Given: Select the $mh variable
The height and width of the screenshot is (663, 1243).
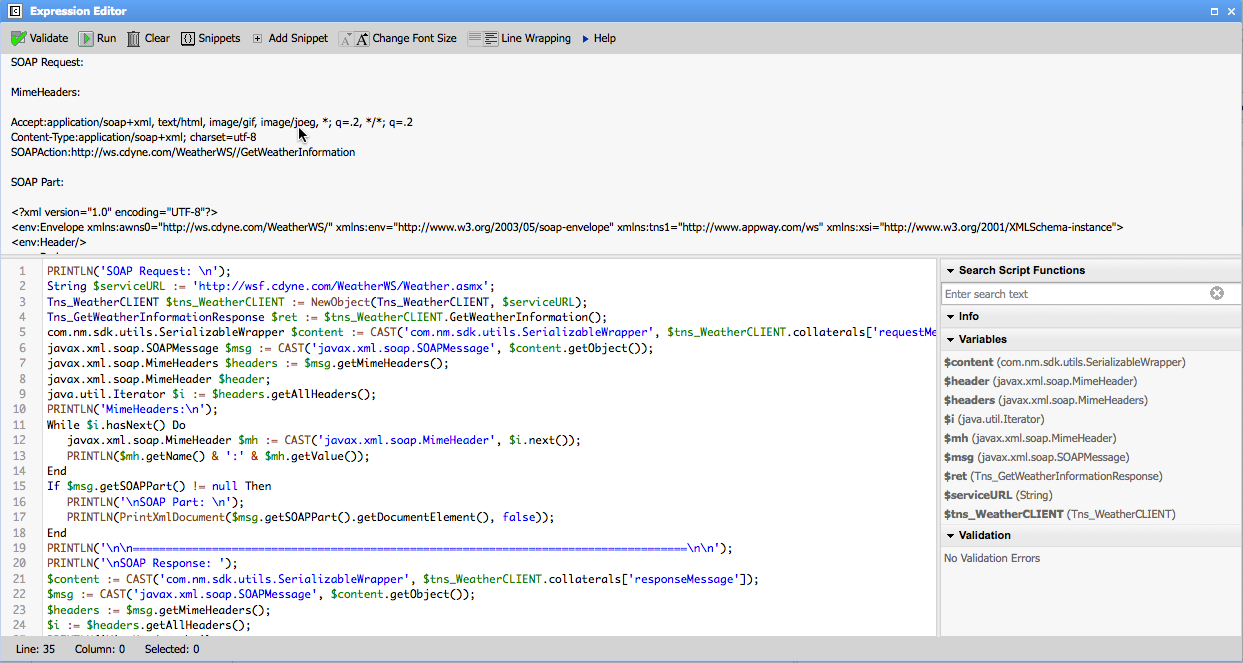Looking at the screenshot, I should [1030, 438].
